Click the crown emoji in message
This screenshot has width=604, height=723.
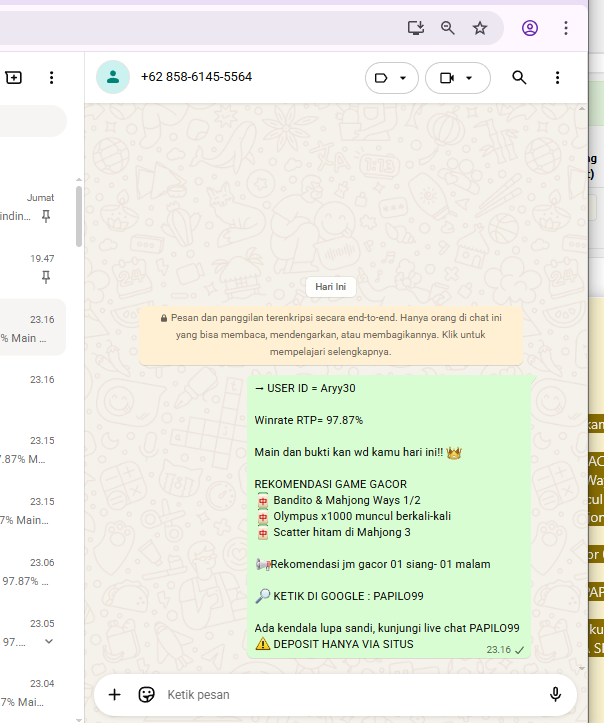click(454, 452)
